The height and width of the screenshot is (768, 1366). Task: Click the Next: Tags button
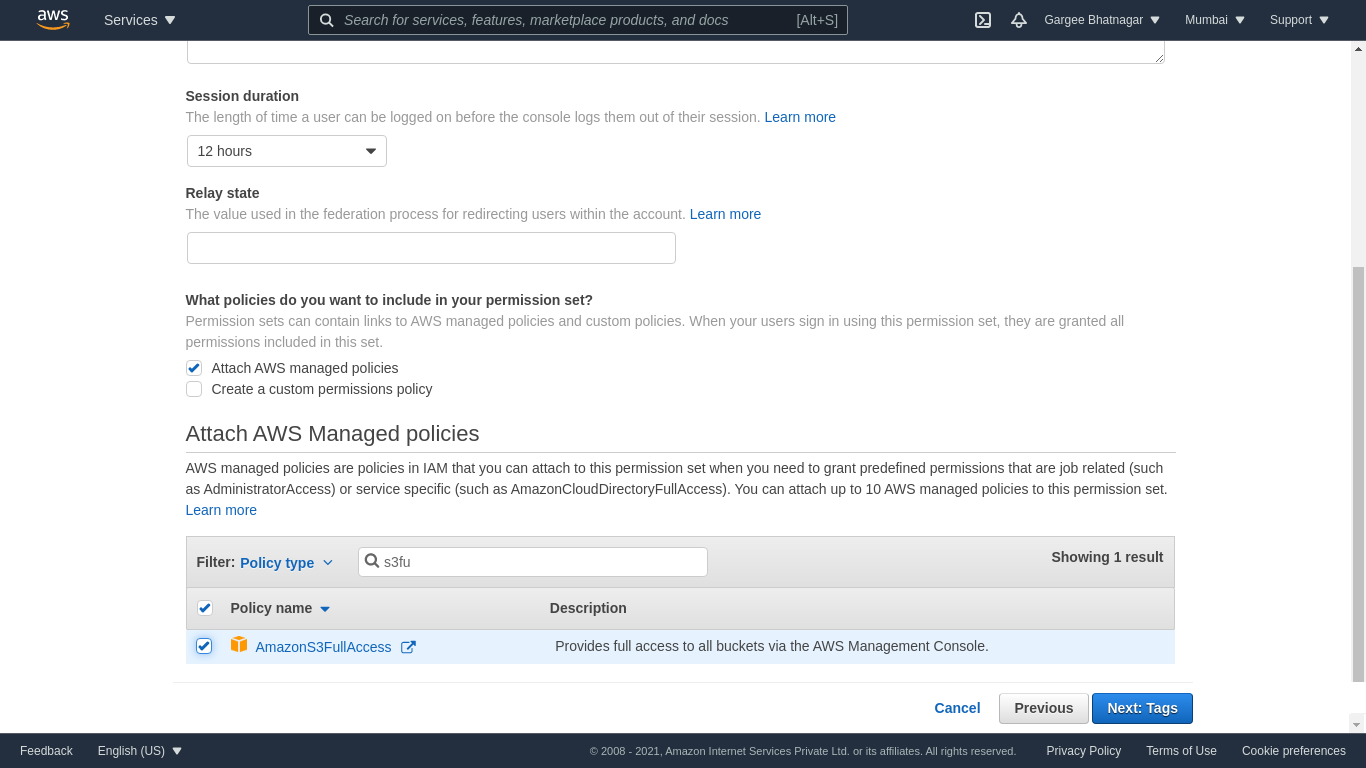(x=1142, y=708)
